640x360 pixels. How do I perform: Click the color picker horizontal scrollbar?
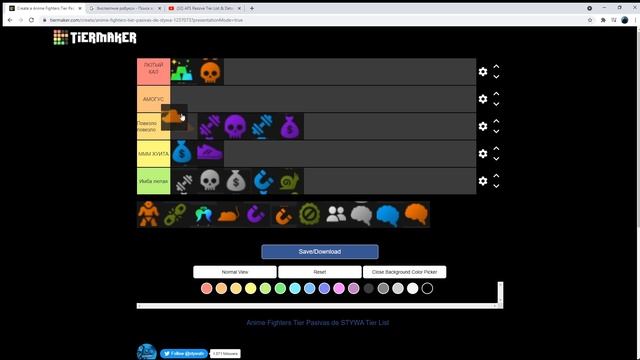click(317, 306)
